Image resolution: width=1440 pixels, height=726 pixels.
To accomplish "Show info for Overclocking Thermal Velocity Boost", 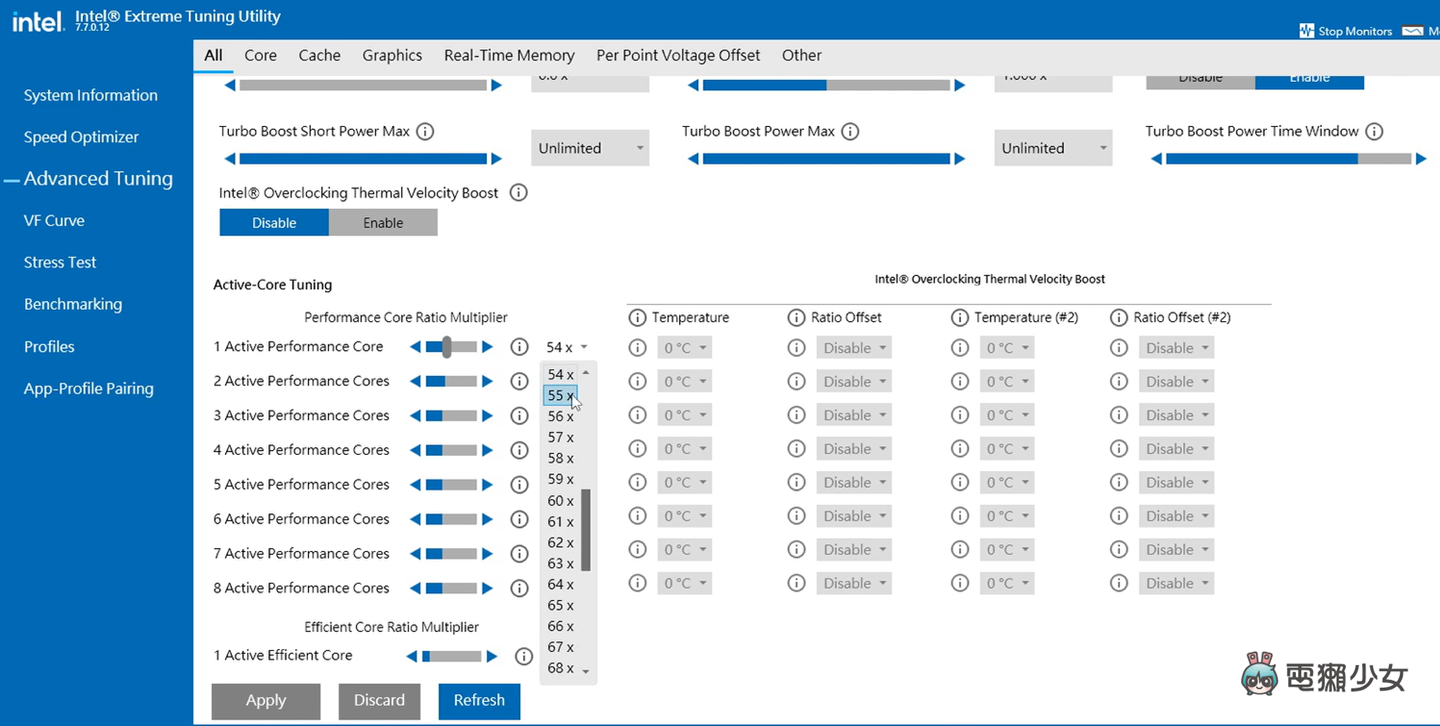I will tap(518, 192).
